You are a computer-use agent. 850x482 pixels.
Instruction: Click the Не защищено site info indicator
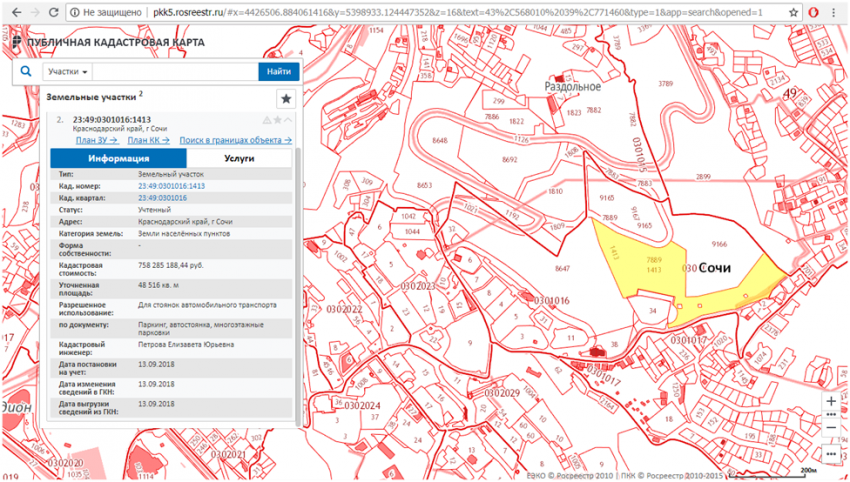coord(106,12)
